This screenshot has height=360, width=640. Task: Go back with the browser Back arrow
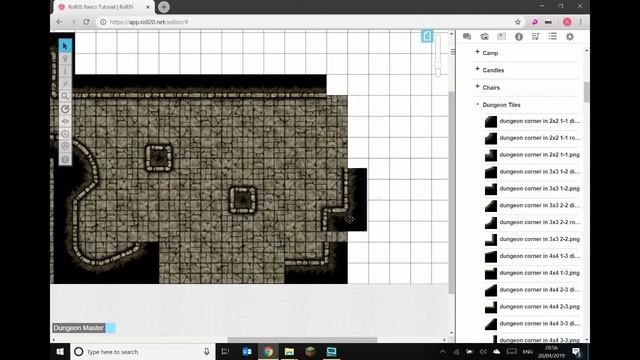click(60, 22)
